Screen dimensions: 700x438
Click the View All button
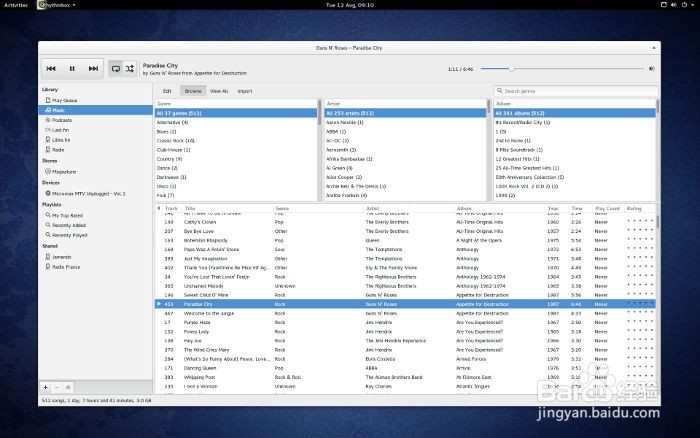219,91
